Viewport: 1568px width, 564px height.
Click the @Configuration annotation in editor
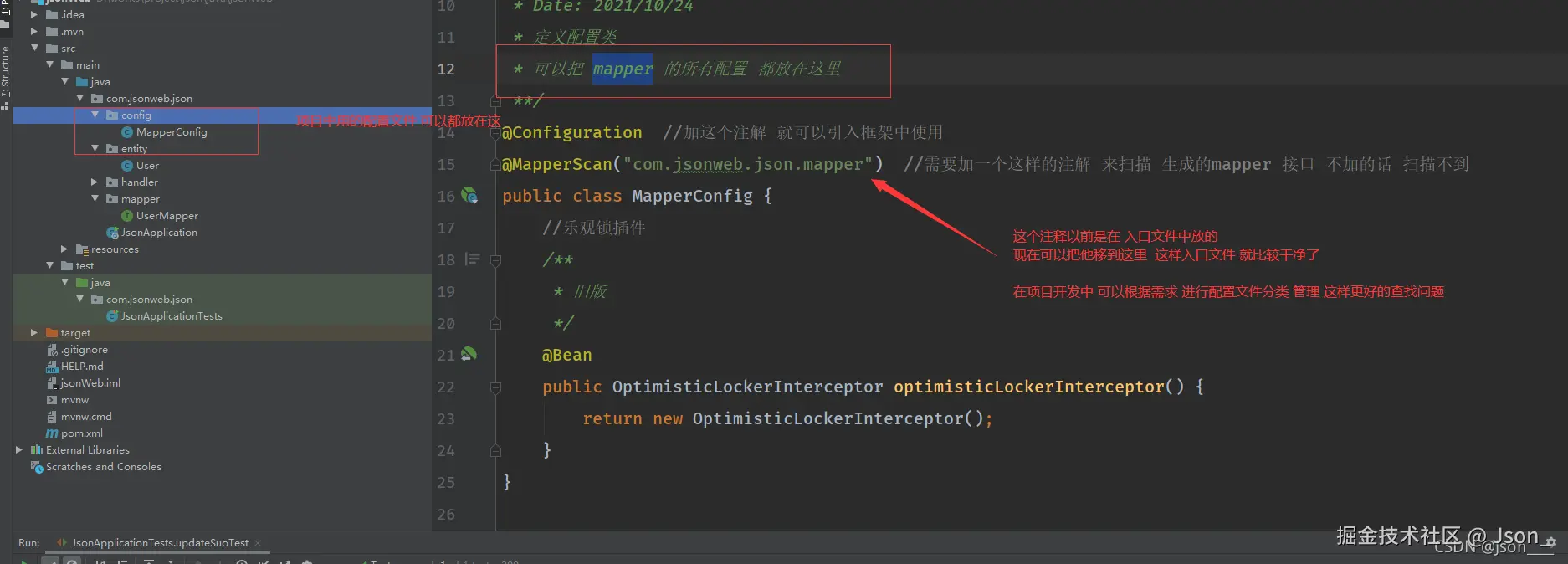[x=572, y=132]
